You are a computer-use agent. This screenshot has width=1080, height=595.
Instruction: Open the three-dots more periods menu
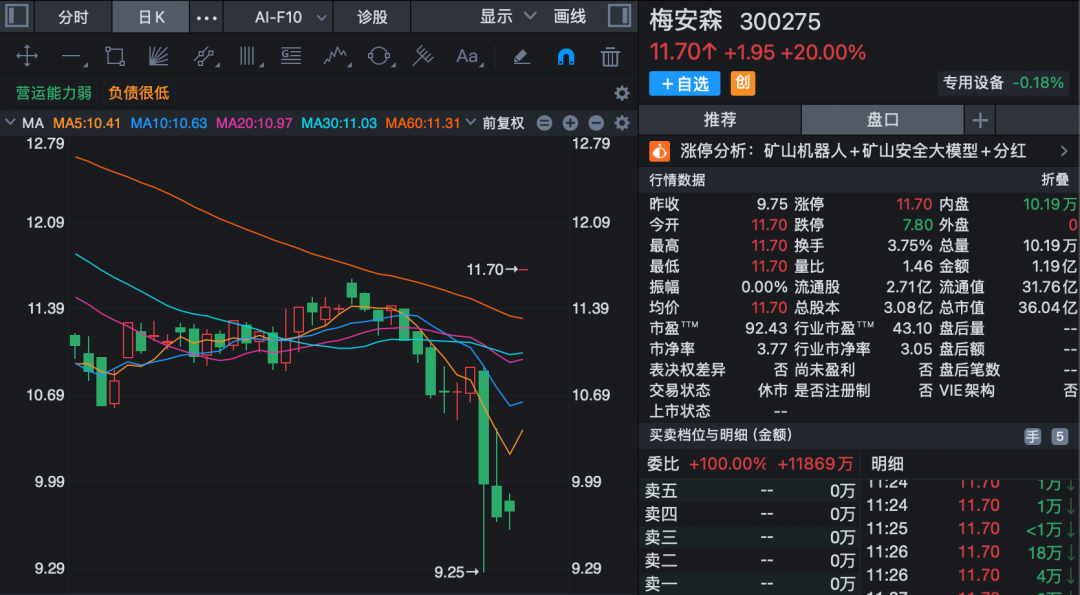[x=207, y=17]
